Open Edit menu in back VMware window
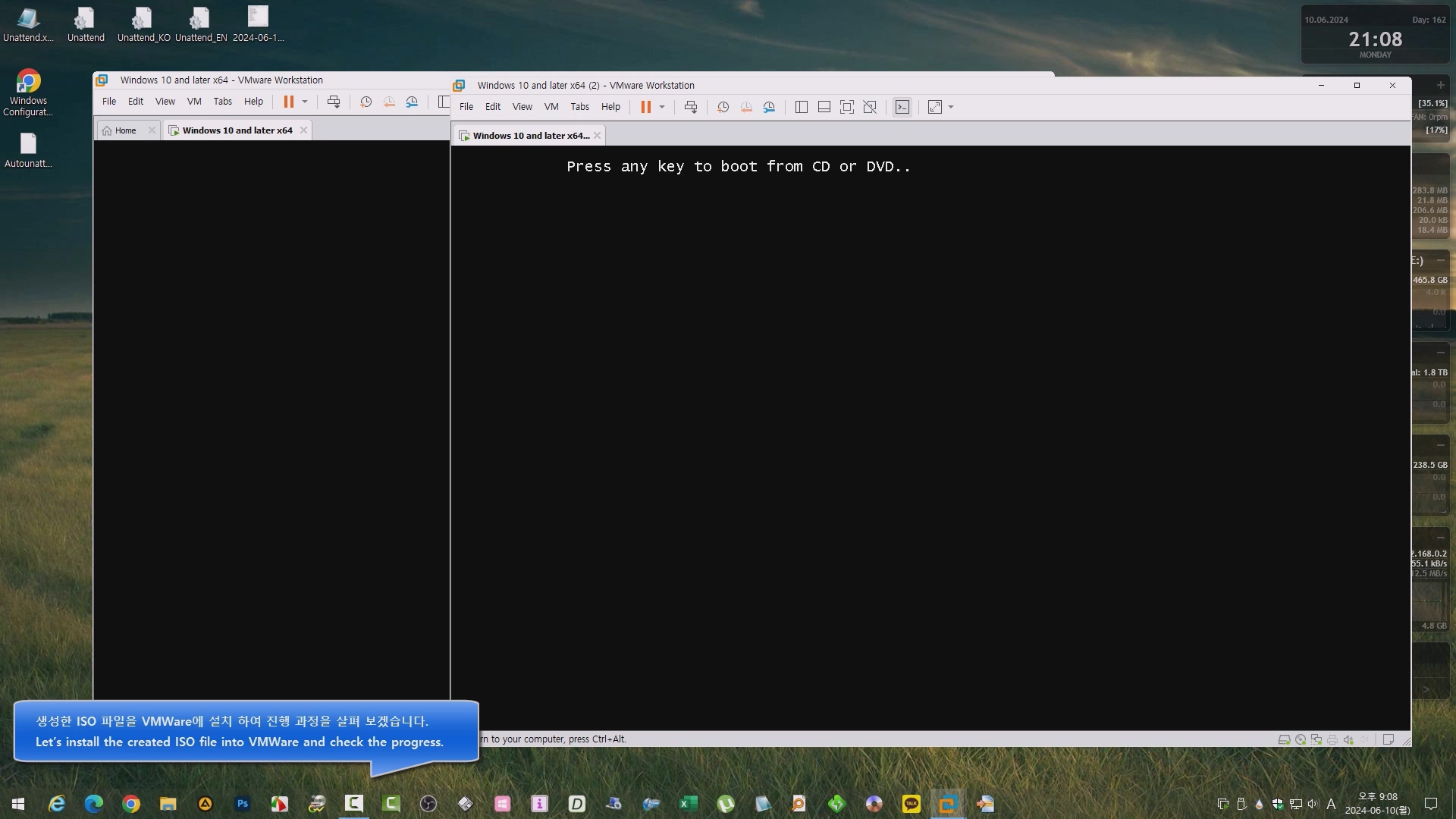 tap(136, 102)
